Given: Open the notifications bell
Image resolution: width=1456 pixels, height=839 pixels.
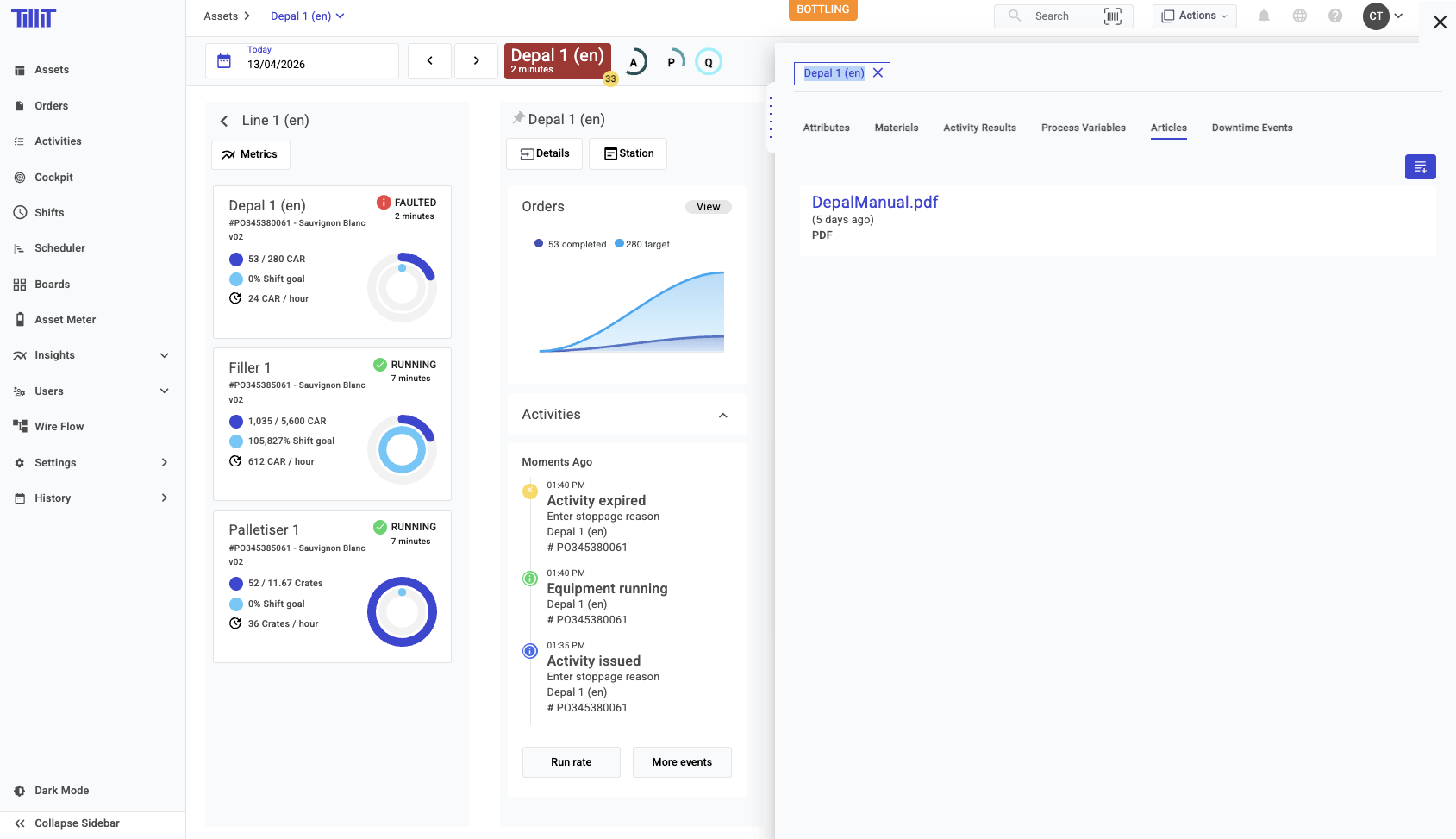Looking at the screenshot, I should click(x=1264, y=16).
